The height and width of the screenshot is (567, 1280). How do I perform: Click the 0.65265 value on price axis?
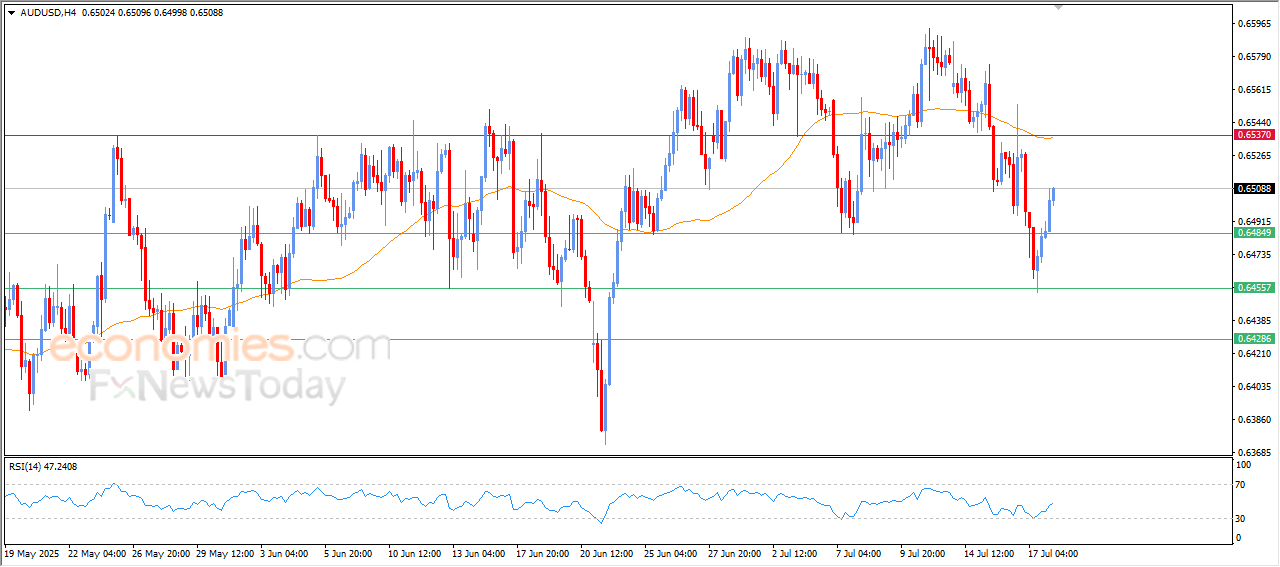[x=1254, y=155]
